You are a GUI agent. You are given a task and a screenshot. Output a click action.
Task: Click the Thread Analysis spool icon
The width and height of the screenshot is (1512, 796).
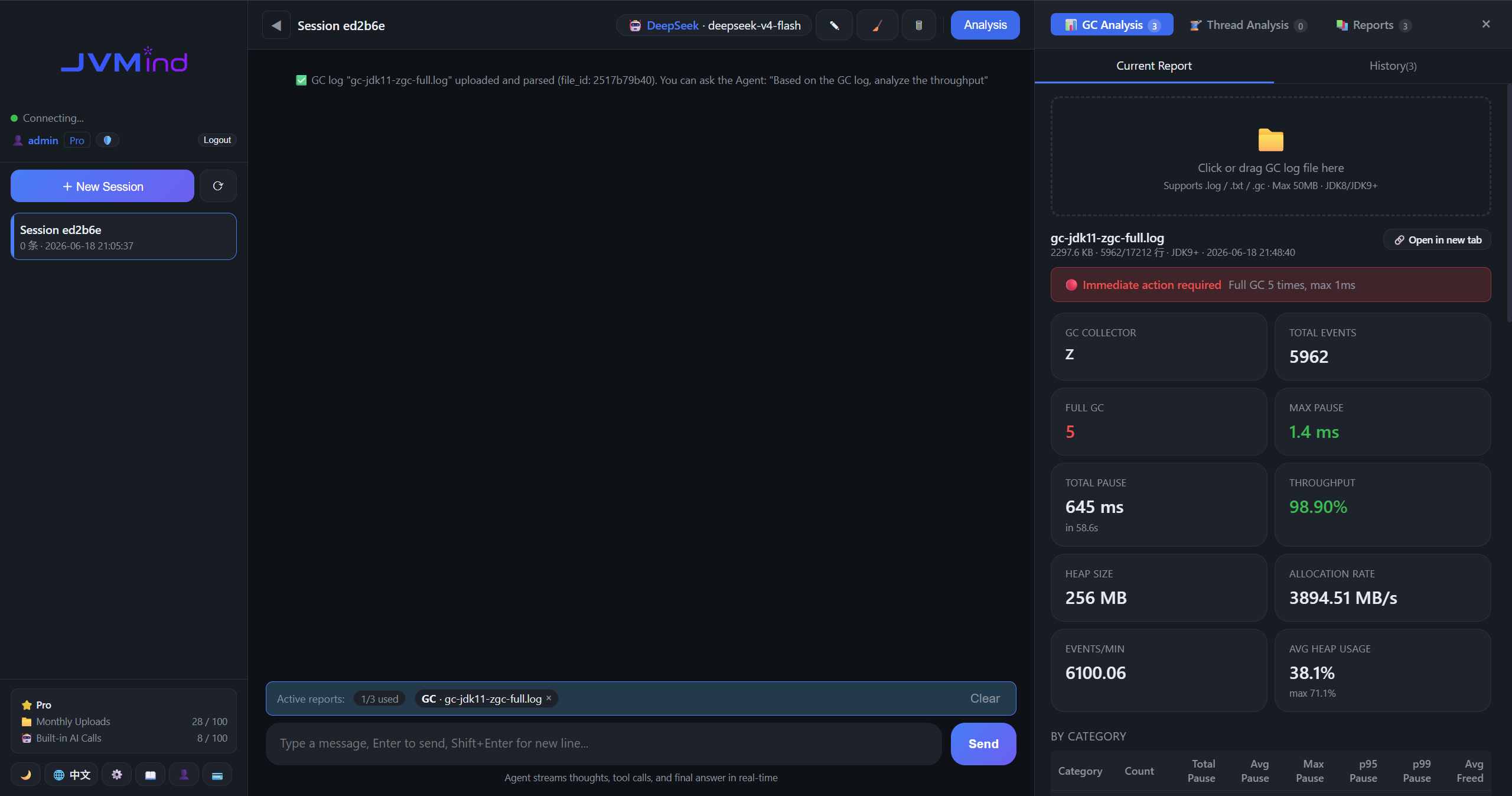(1195, 25)
